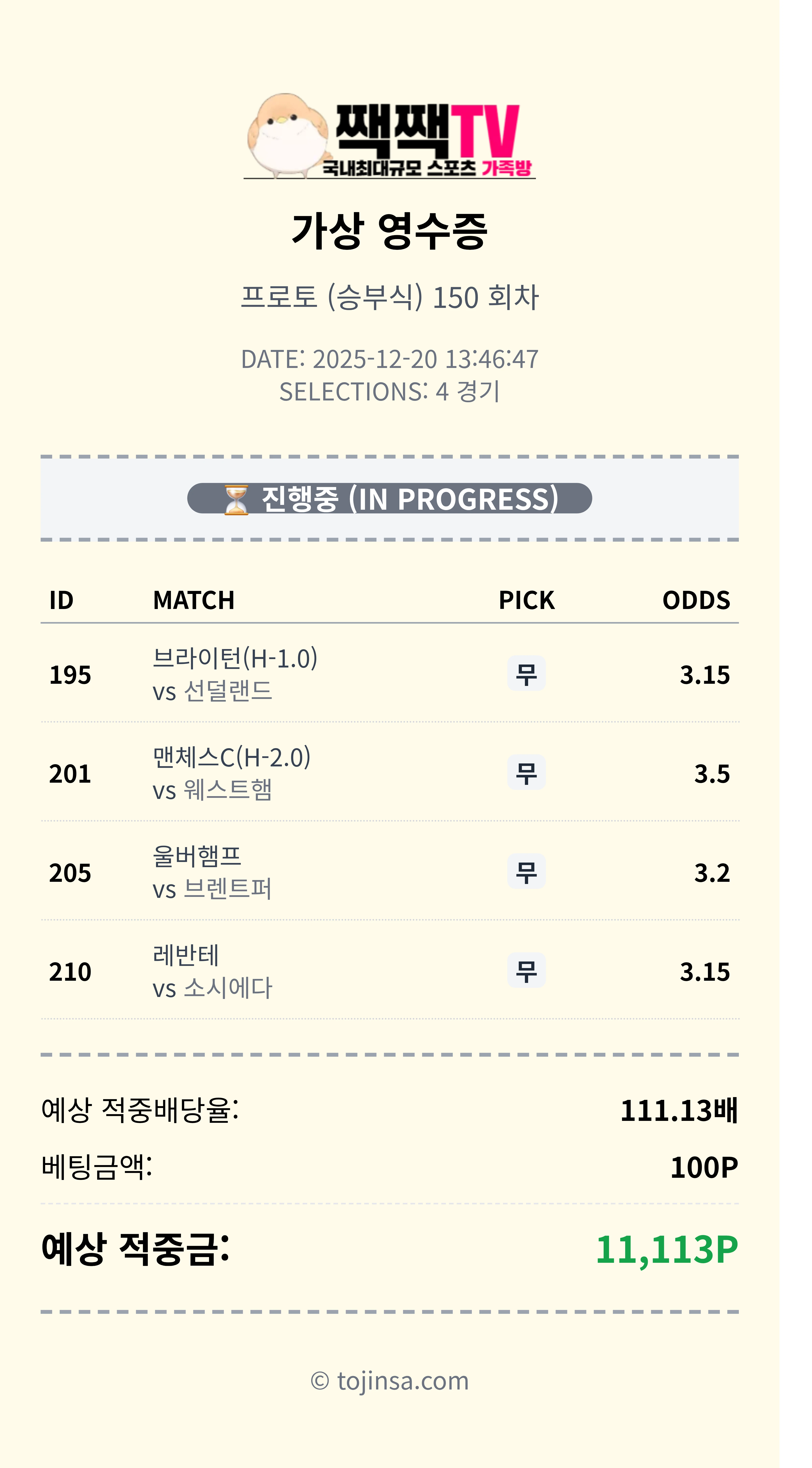Click the hourglass icon in the status badge
The width and height of the screenshot is (812, 1468).
tap(236, 499)
